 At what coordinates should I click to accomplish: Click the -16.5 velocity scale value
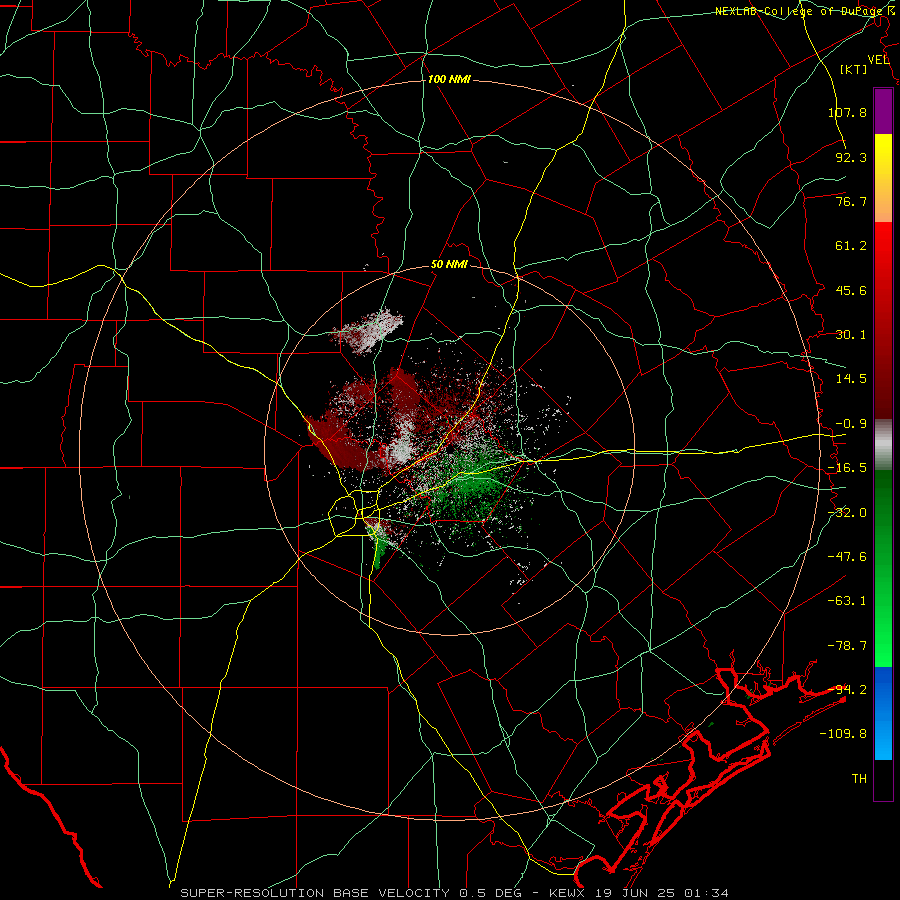tap(847, 468)
